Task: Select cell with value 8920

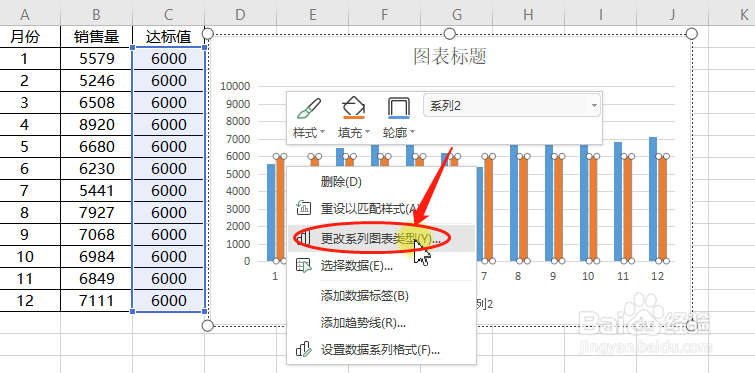Action: 96,125
